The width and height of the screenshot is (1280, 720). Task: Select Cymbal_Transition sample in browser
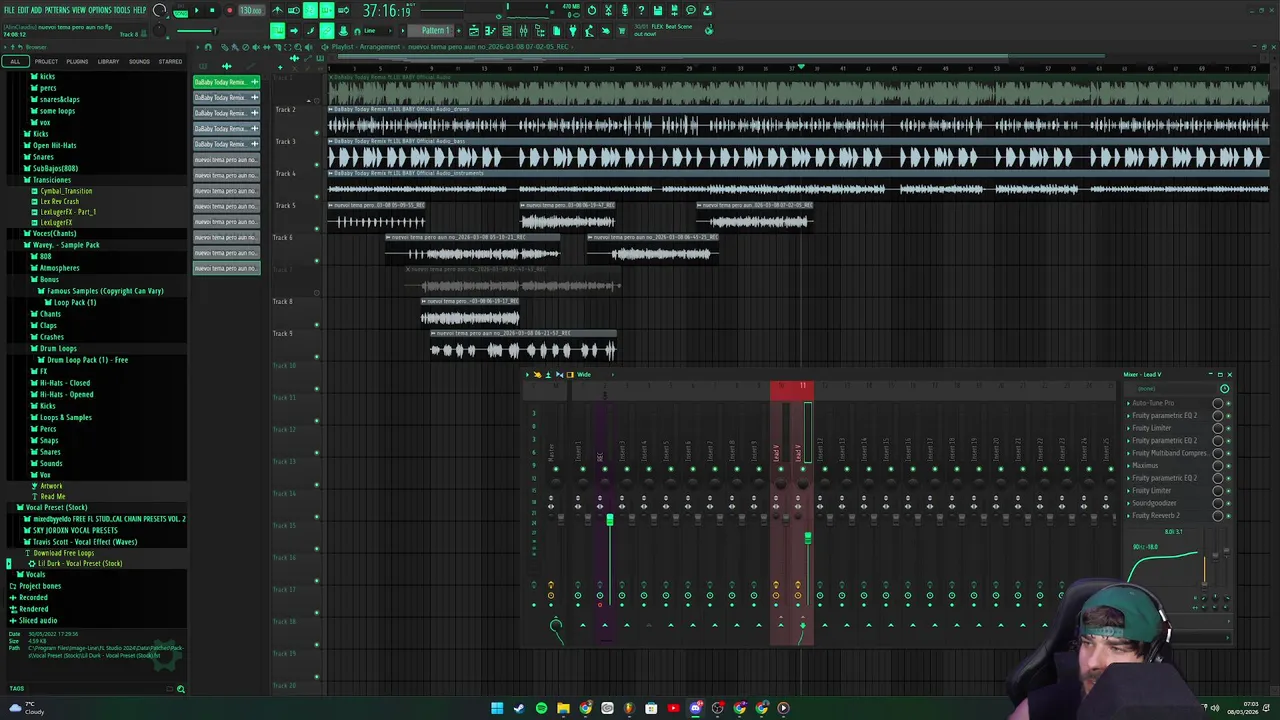pos(66,190)
